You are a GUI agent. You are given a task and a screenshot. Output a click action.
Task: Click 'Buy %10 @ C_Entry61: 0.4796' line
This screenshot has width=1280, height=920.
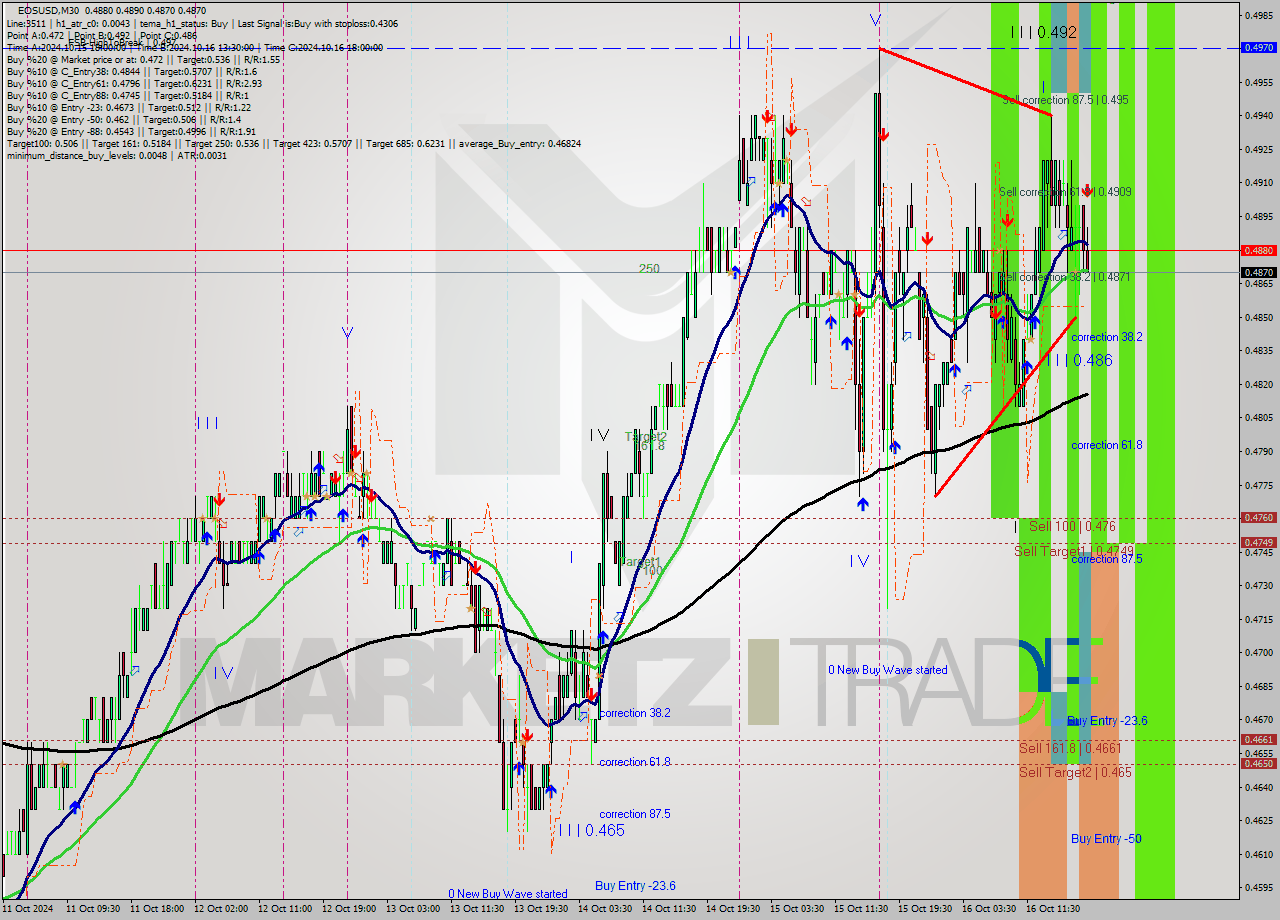pyautogui.click(x=134, y=84)
